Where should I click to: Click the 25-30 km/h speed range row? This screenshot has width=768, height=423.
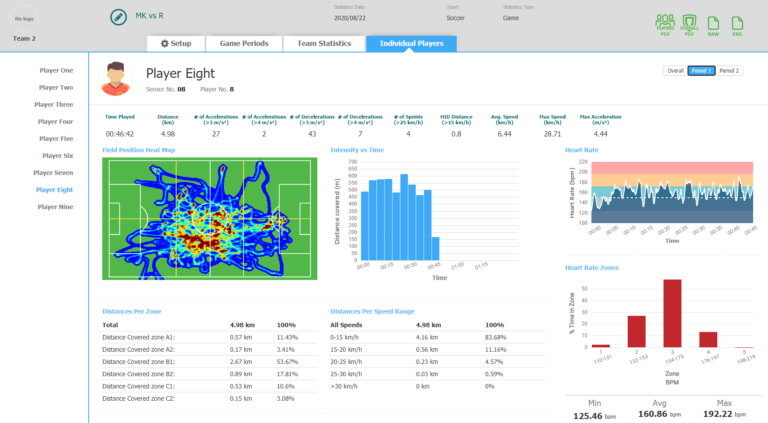[x=437, y=374]
